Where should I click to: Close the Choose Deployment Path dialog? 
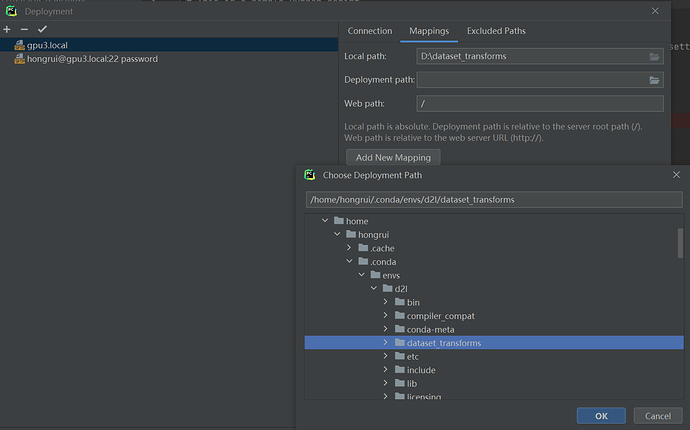(x=676, y=175)
